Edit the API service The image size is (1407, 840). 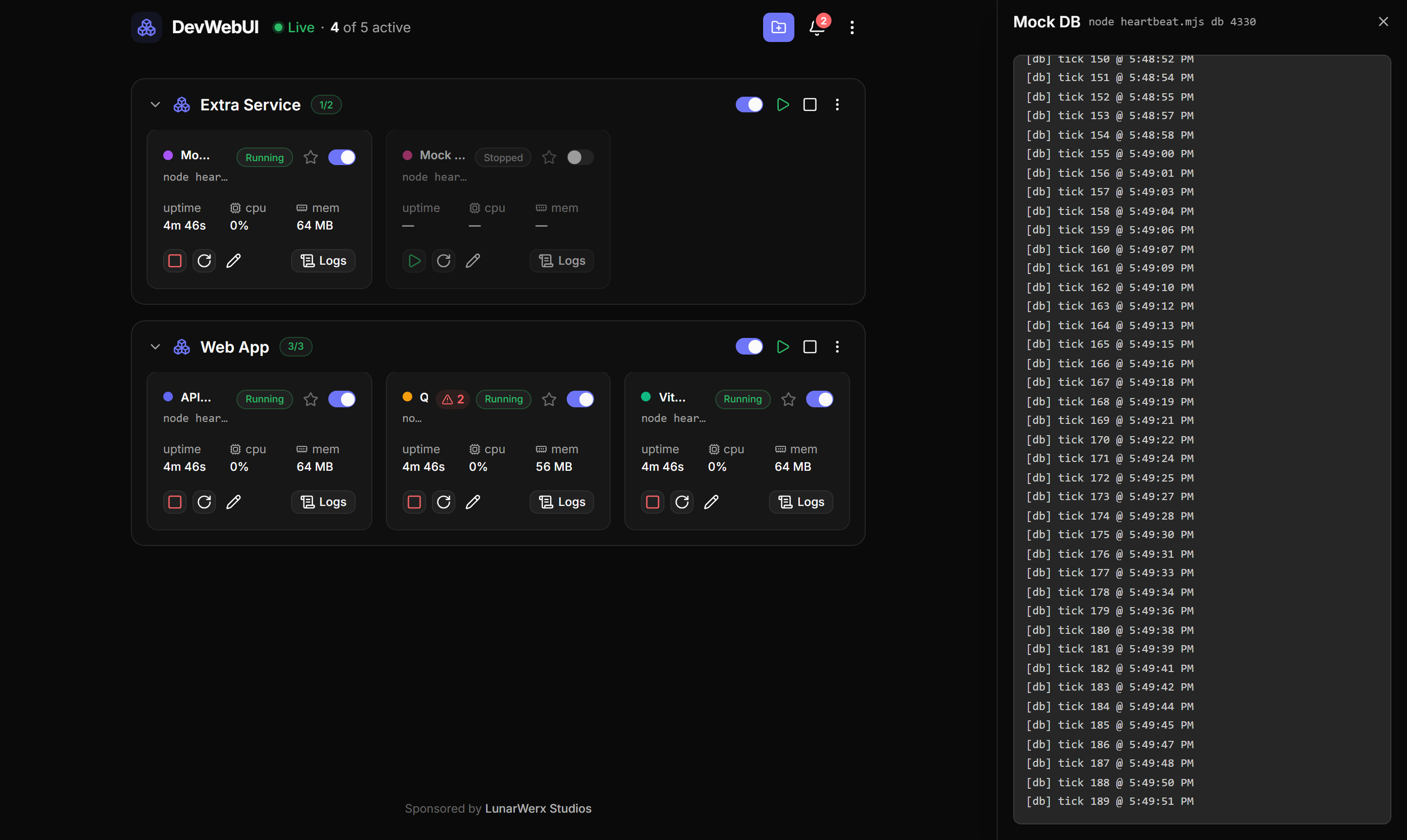(x=233, y=502)
